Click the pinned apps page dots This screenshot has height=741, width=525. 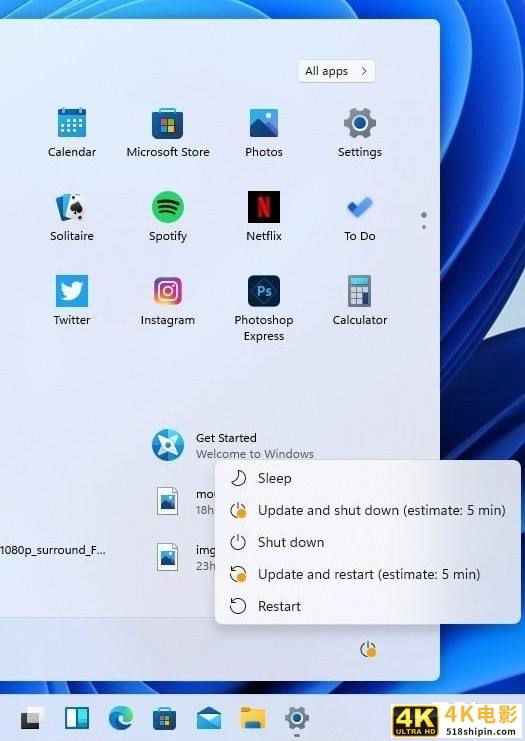pos(424,221)
